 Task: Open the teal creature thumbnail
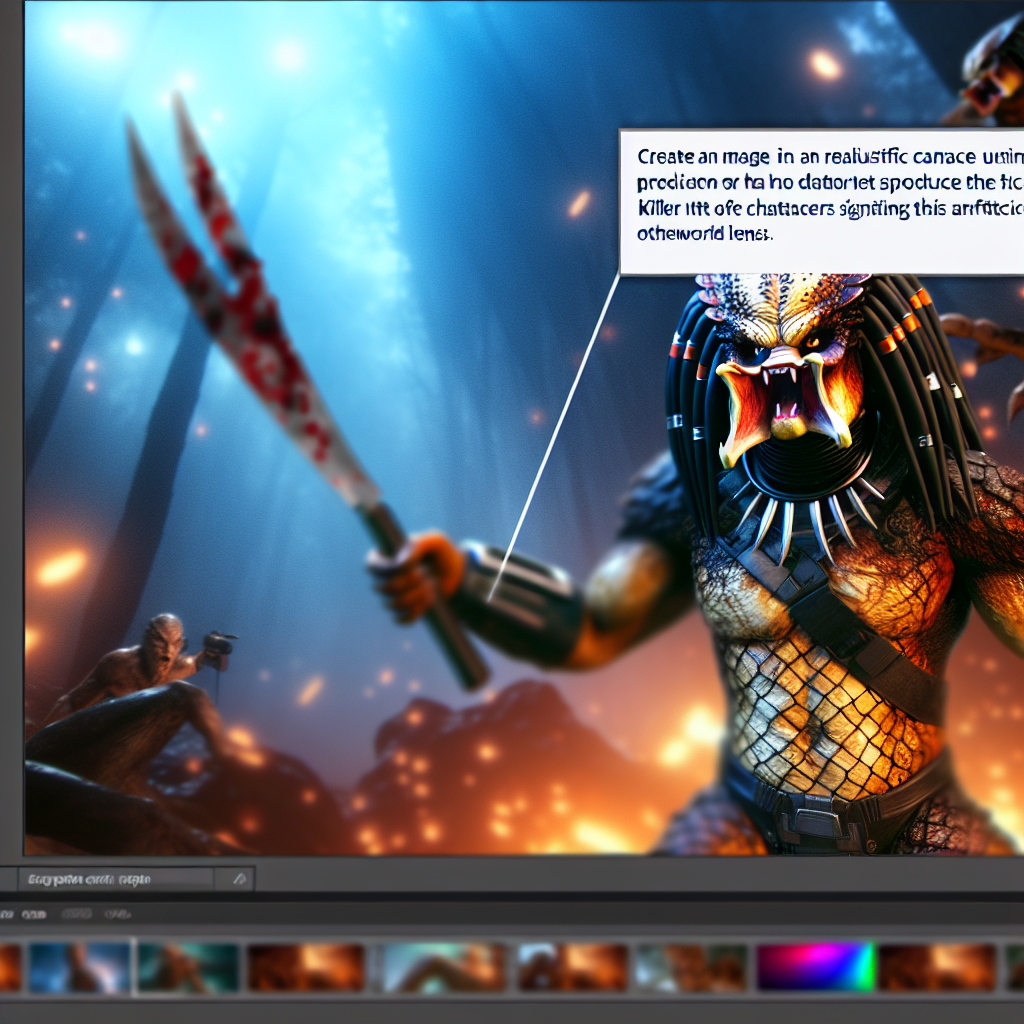click(188, 967)
